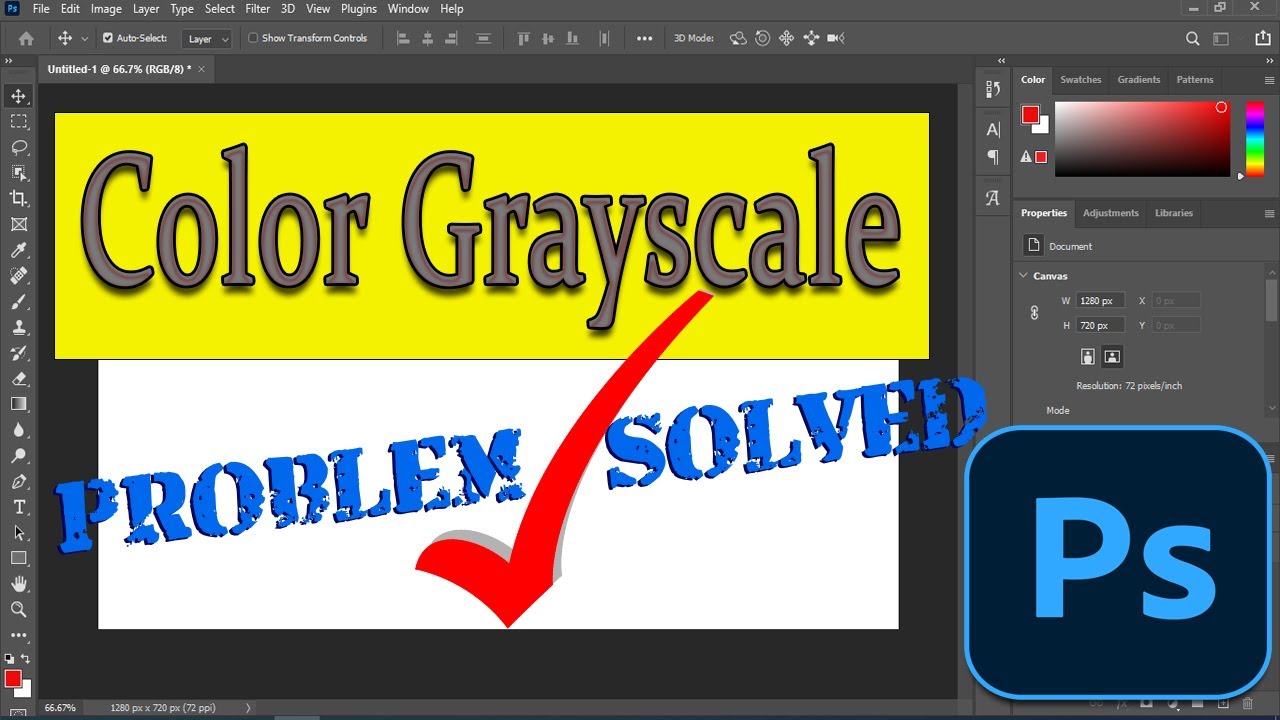Click the Share icon in options bar

[1261, 38]
